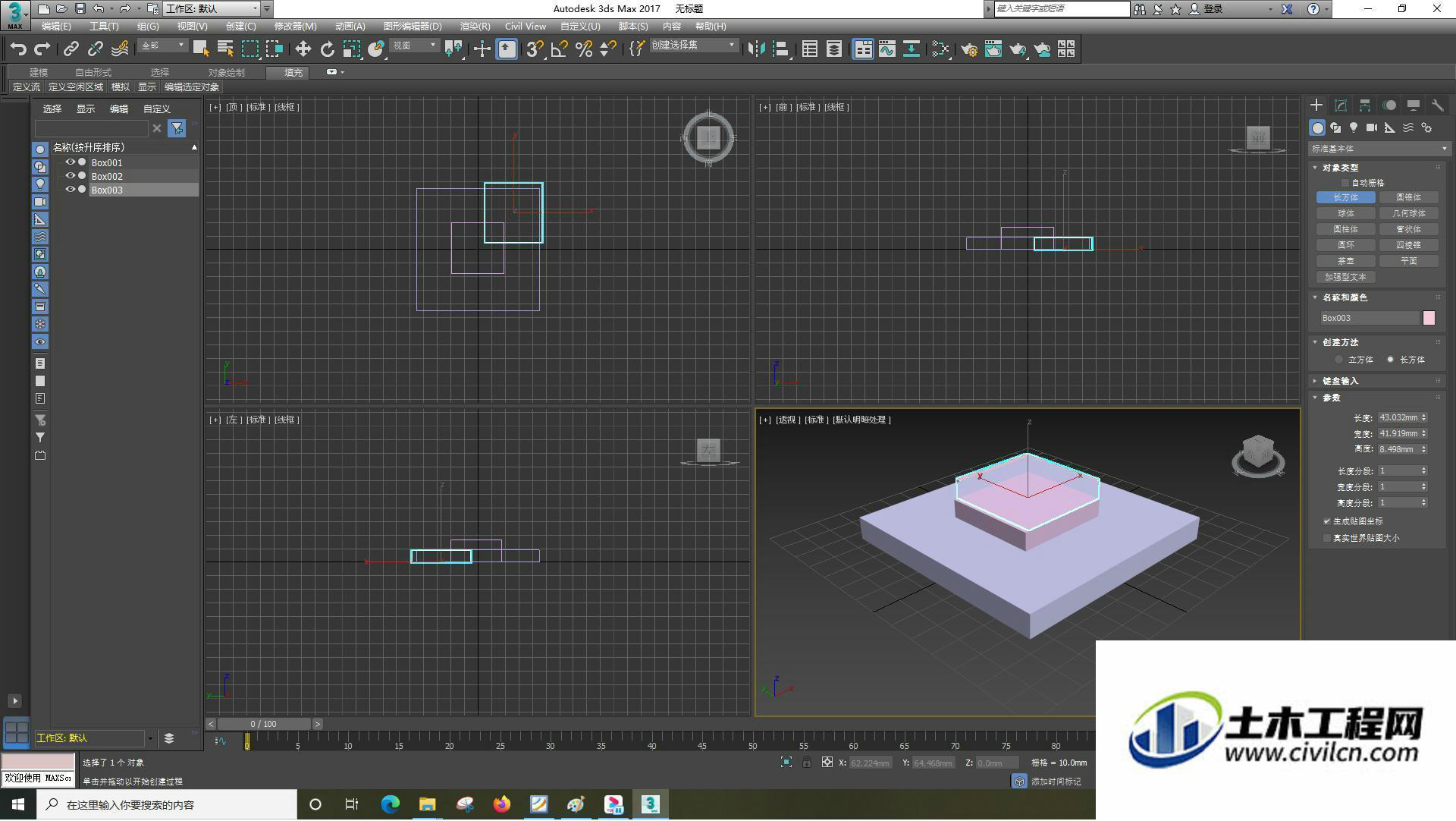The image size is (1456, 821).
Task: Toggle the Angle Snap button
Action: [x=559, y=49]
